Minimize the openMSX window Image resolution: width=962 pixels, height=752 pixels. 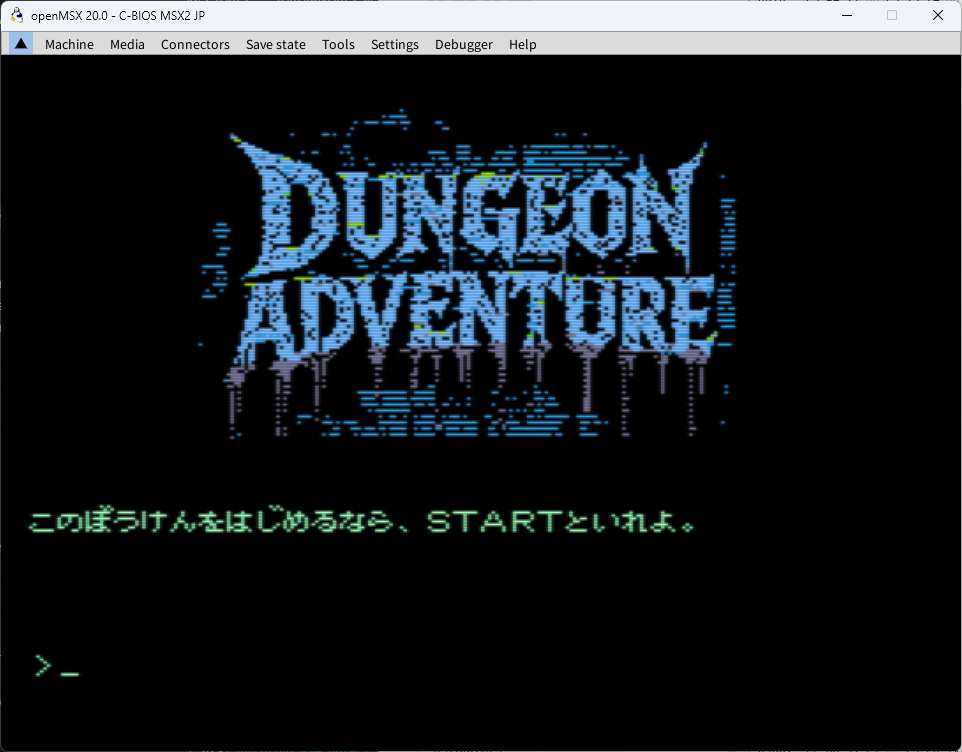coord(847,15)
